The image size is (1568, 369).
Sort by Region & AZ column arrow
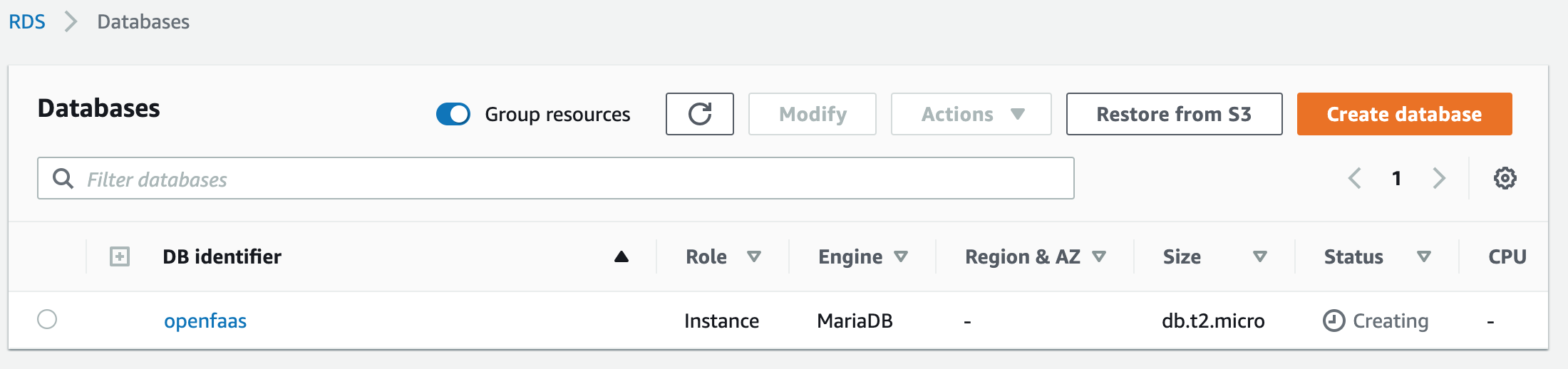coord(1099,256)
